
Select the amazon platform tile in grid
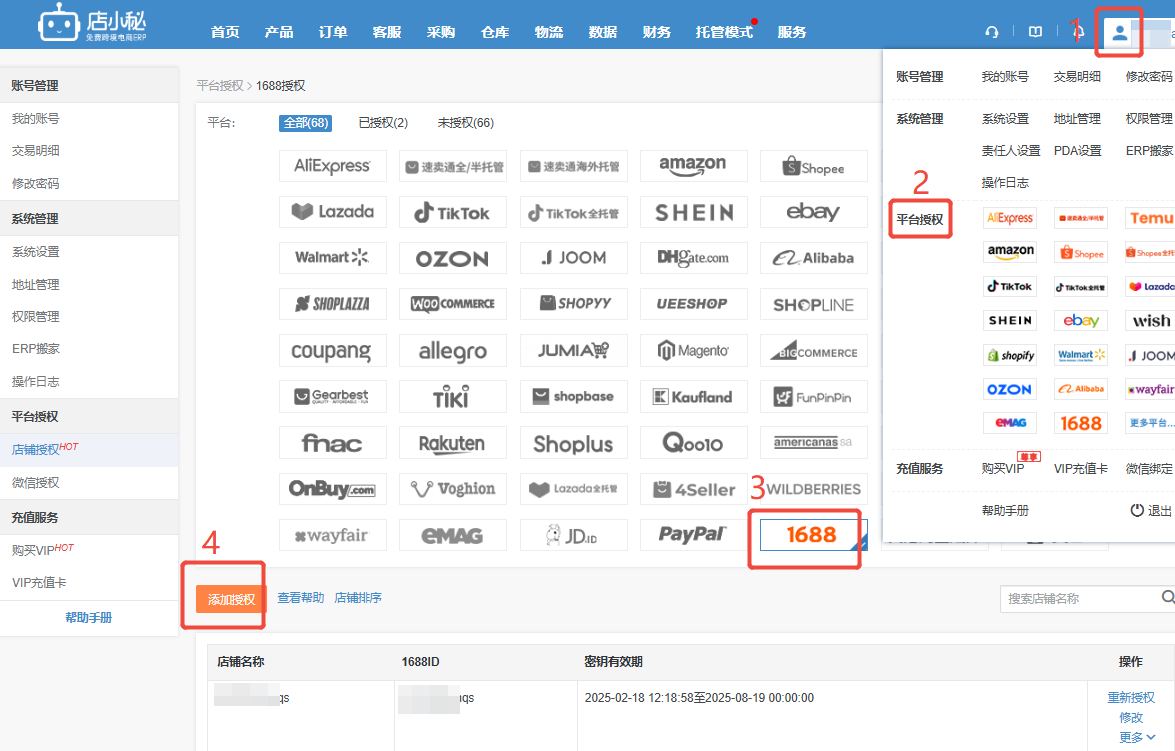[x=693, y=166]
